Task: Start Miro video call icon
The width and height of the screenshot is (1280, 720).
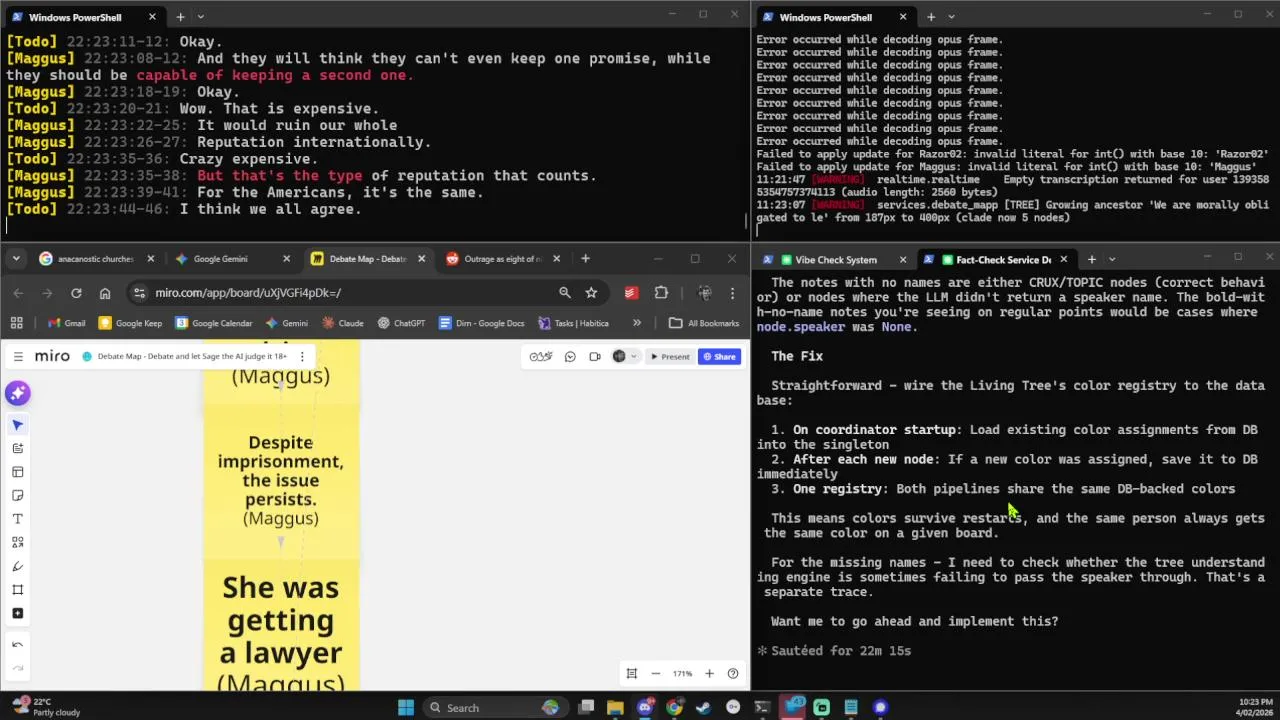Action: point(594,356)
